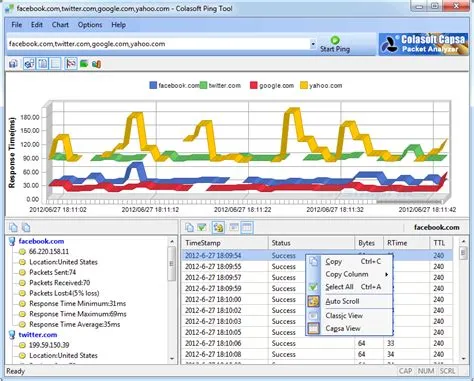This screenshot has height=381, width=474.
Task: Switch to Classic View via toolbar icon
Action: click(x=234, y=227)
